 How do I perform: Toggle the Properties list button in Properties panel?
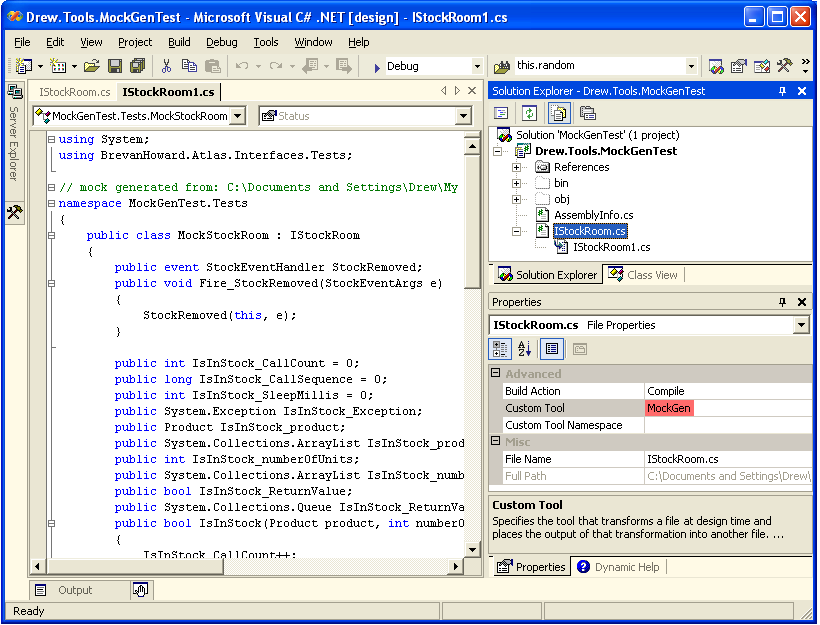(552, 349)
